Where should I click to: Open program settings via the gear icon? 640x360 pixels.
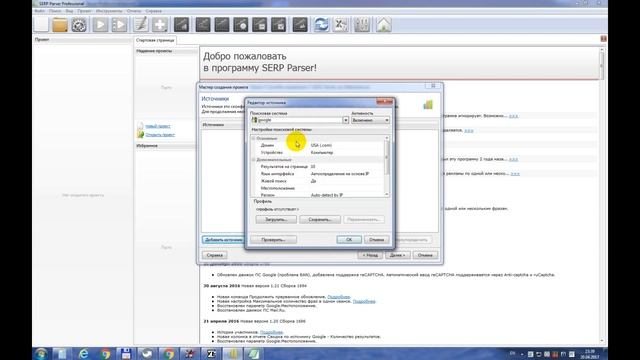79,25
